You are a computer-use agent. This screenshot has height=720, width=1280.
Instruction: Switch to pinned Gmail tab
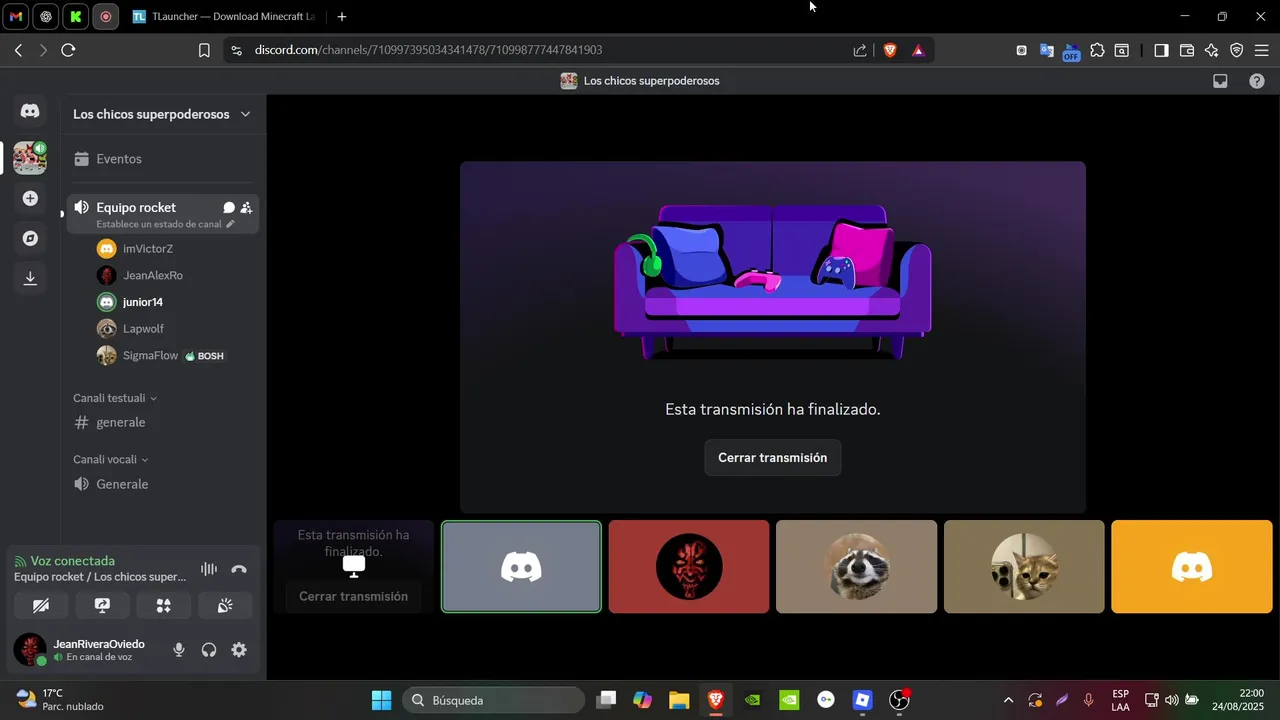point(16,17)
